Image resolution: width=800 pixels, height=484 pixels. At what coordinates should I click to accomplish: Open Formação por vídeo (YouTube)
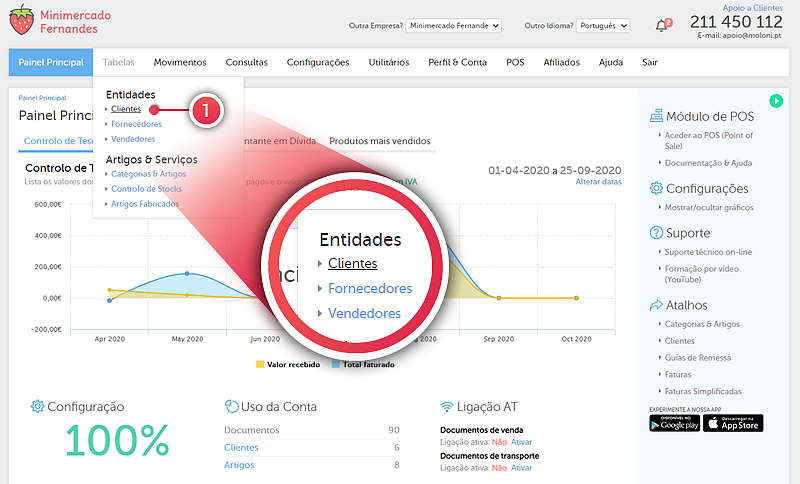tap(702, 274)
